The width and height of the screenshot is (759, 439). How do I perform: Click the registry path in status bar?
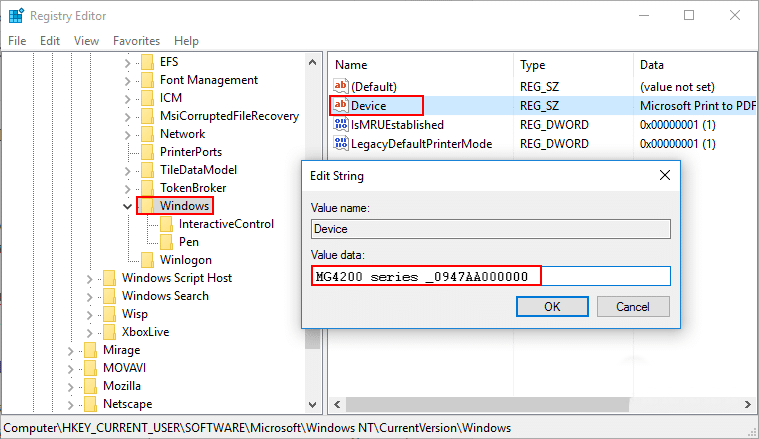257,428
